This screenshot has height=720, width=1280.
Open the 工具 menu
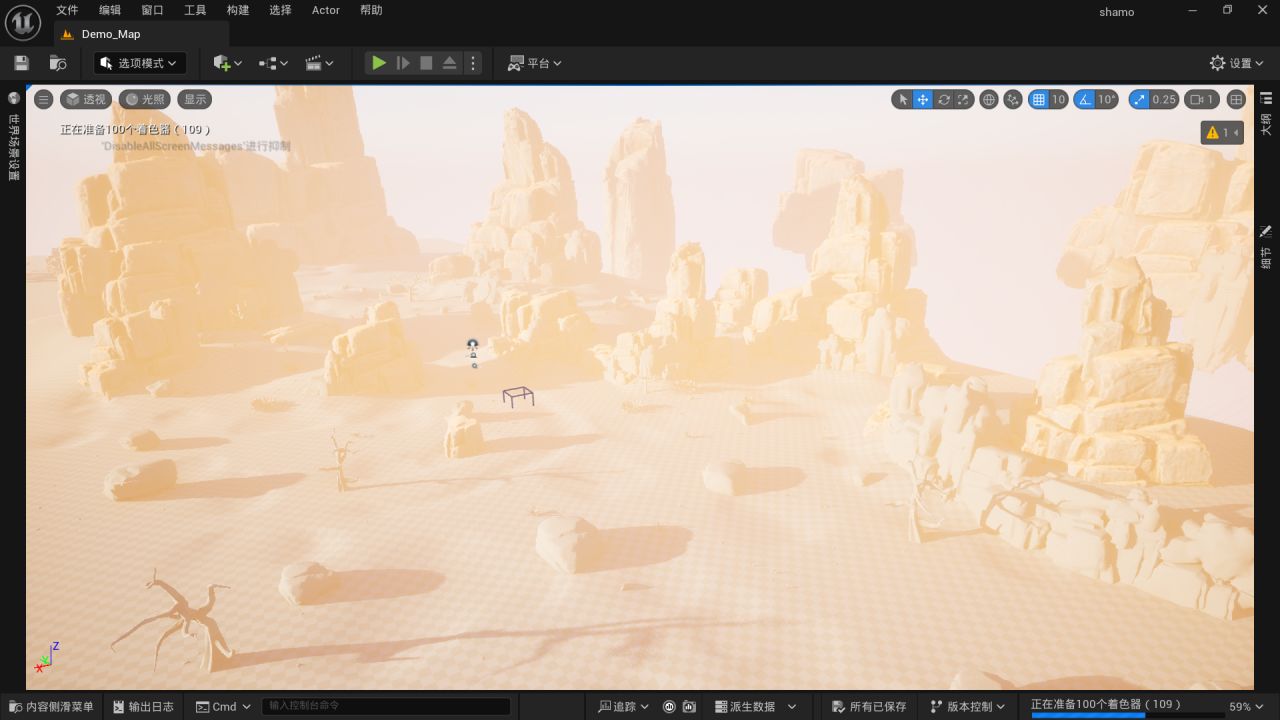195,10
